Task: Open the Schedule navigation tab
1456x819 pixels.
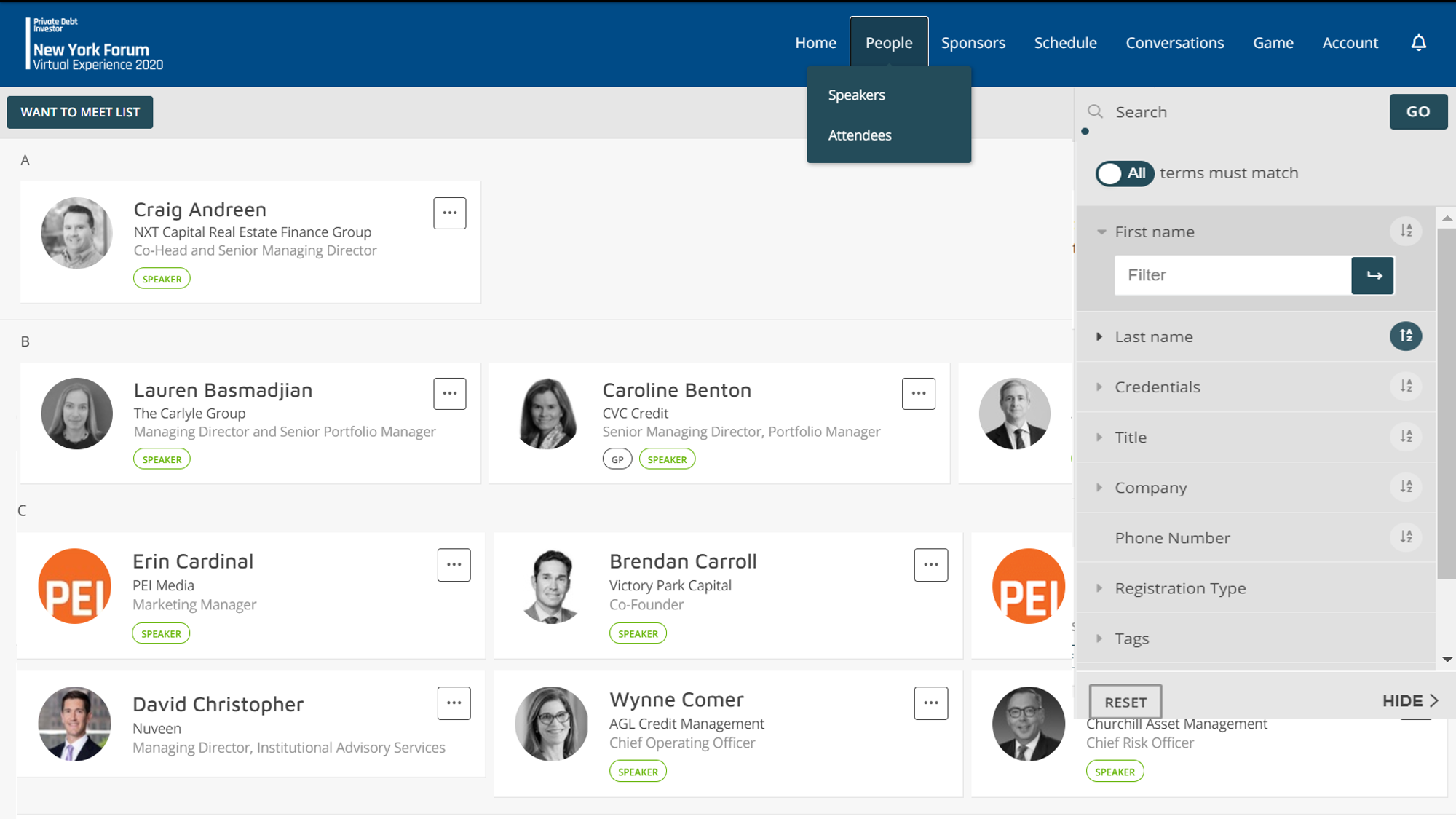Action: pos(1065,43)
